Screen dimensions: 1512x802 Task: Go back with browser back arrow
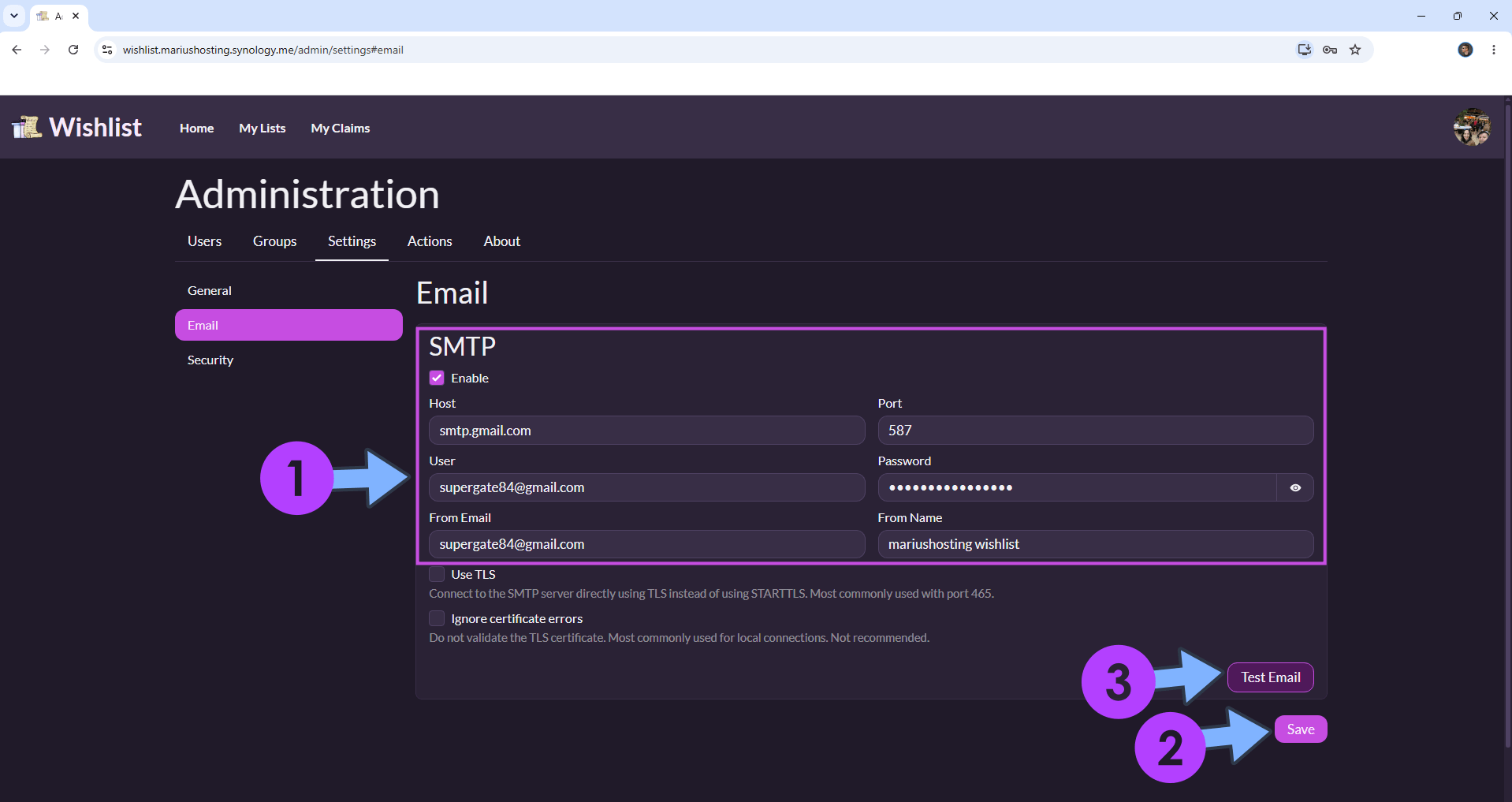pyautogui.click(x=17, y=50)
